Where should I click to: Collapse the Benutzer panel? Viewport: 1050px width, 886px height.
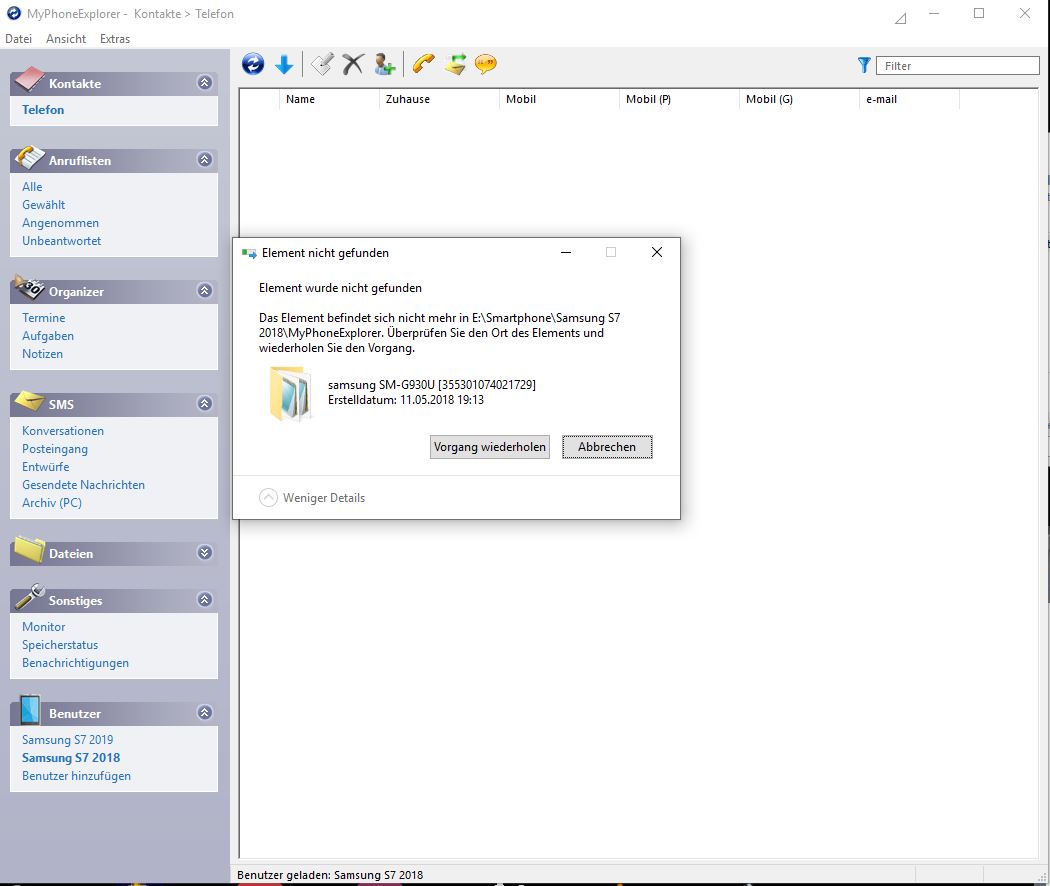coord(205,713)
